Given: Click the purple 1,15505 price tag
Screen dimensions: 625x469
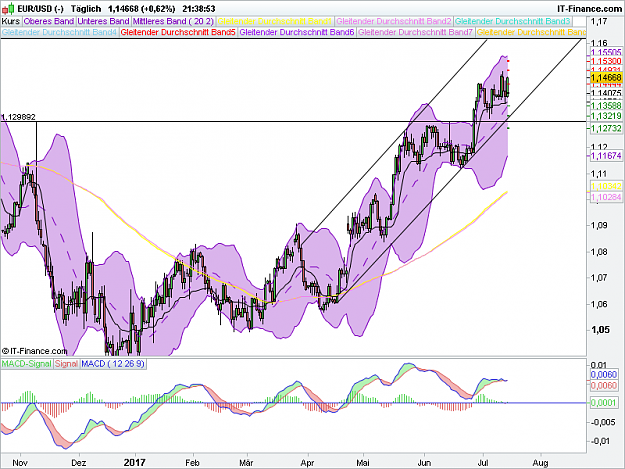Looking at the screenshot, I should pos(606,52).
